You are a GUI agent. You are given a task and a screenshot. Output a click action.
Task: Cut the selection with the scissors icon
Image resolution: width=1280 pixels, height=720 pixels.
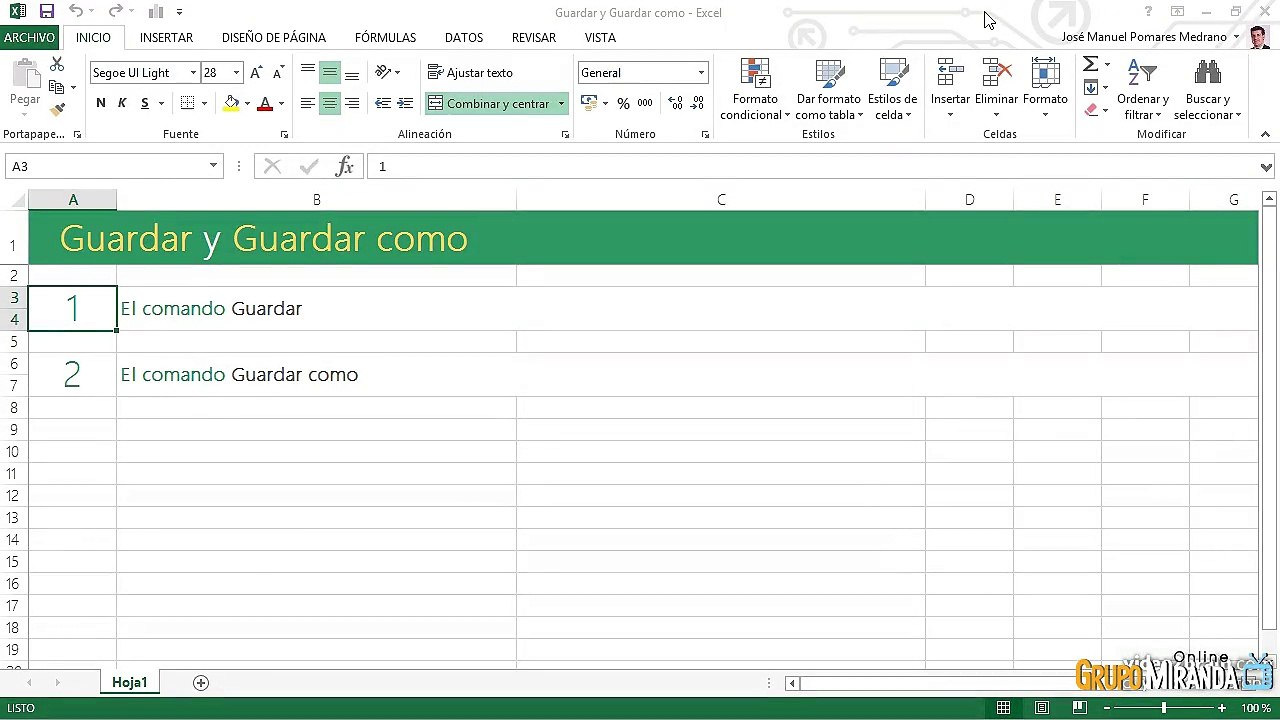(57, 64)
